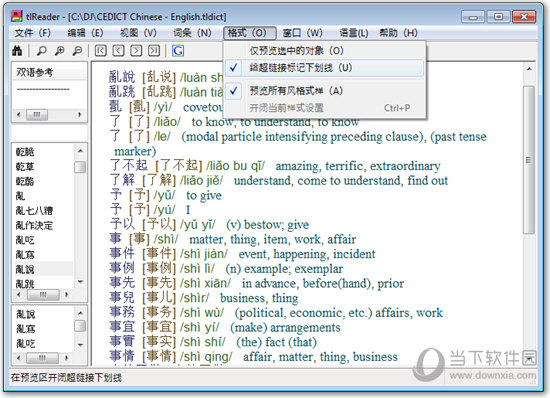The image size is (550, 398).
Task: Click 双语参考 panel horizontal scroll right arrow
Action: pyautogui.click(x=80, y=115)
